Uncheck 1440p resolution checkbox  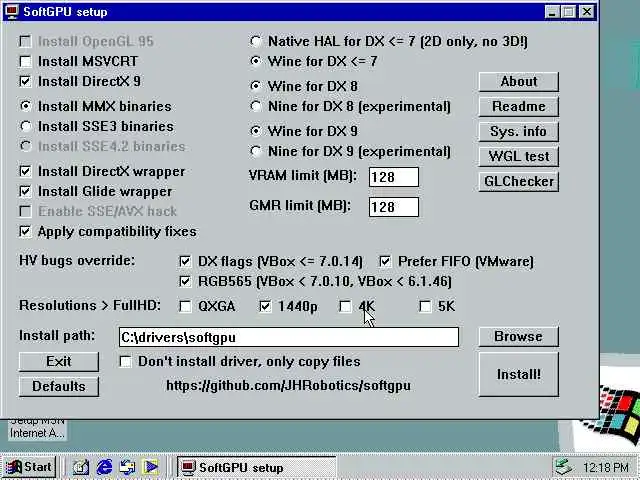coord(265,306)
